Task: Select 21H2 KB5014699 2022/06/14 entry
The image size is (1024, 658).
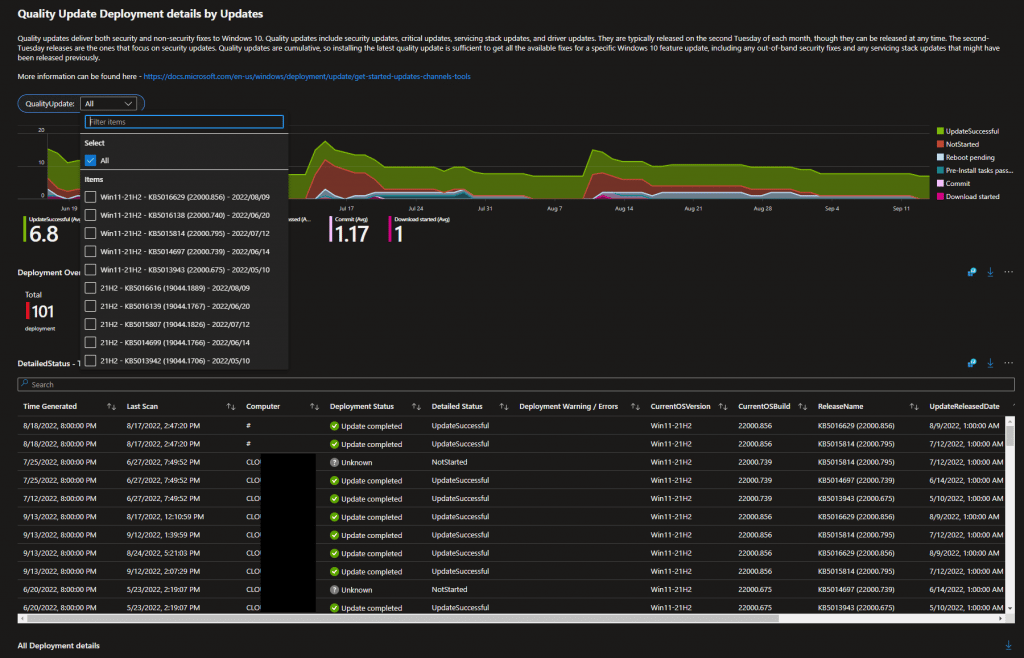Action: tap(175, 343)
